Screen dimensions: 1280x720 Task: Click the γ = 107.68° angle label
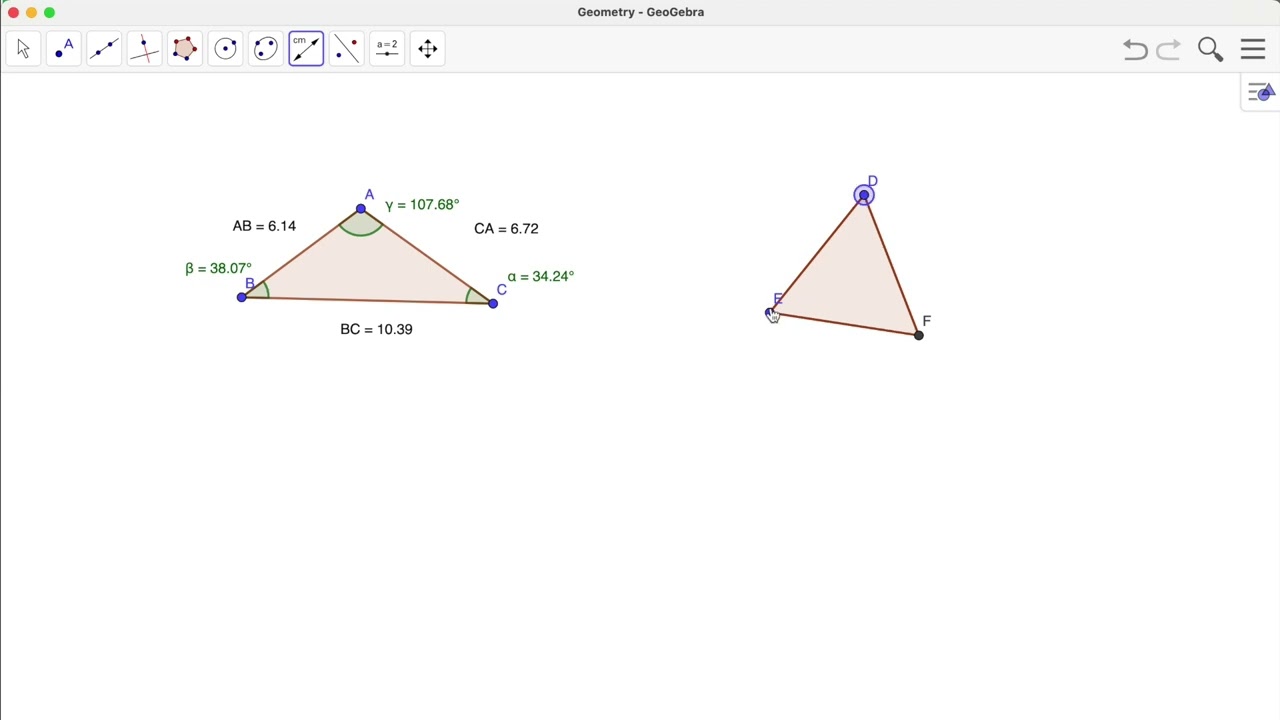[x=422, y=204]
